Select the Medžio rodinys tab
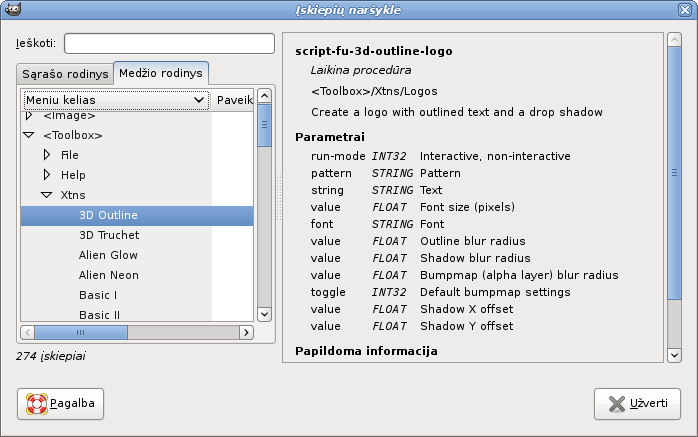The height and width of the screenshot is (437, 698). [x=160, y=73]
